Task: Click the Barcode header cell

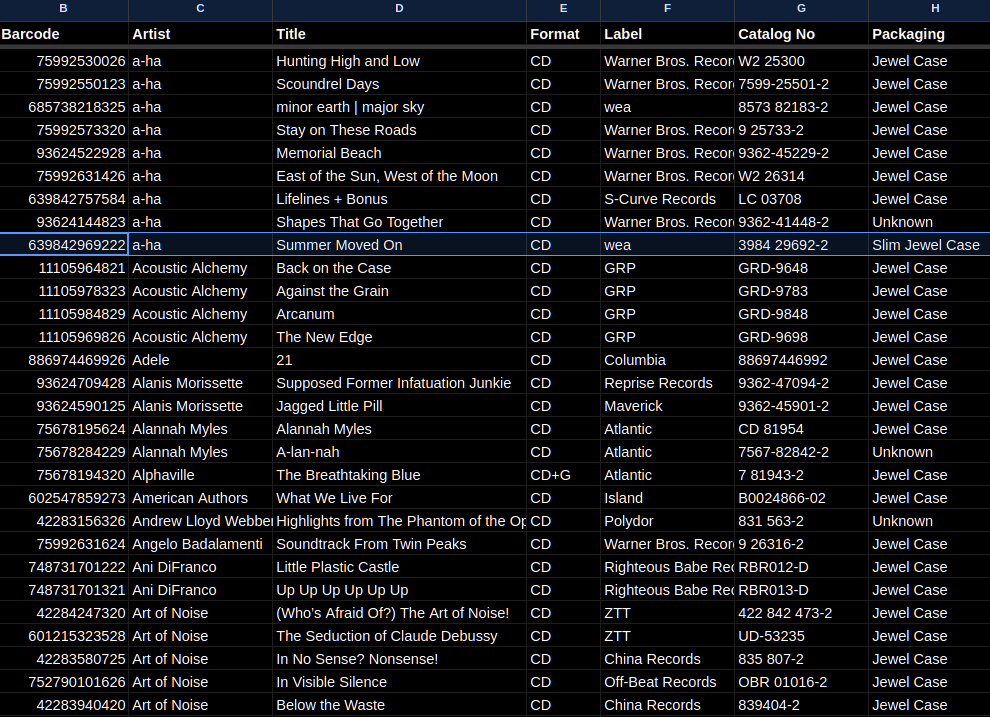Action: (64, 34)
